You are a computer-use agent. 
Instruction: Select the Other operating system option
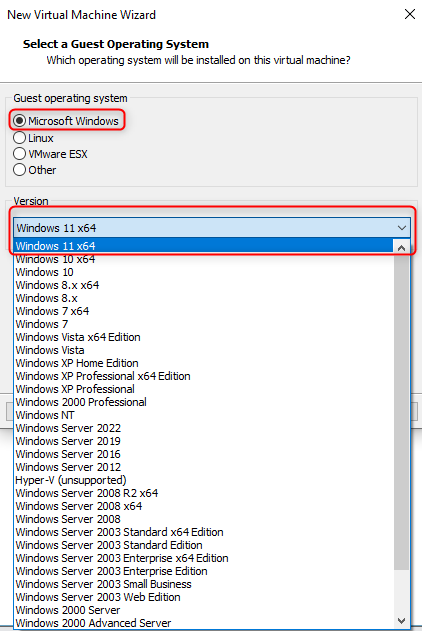(19, 170)
